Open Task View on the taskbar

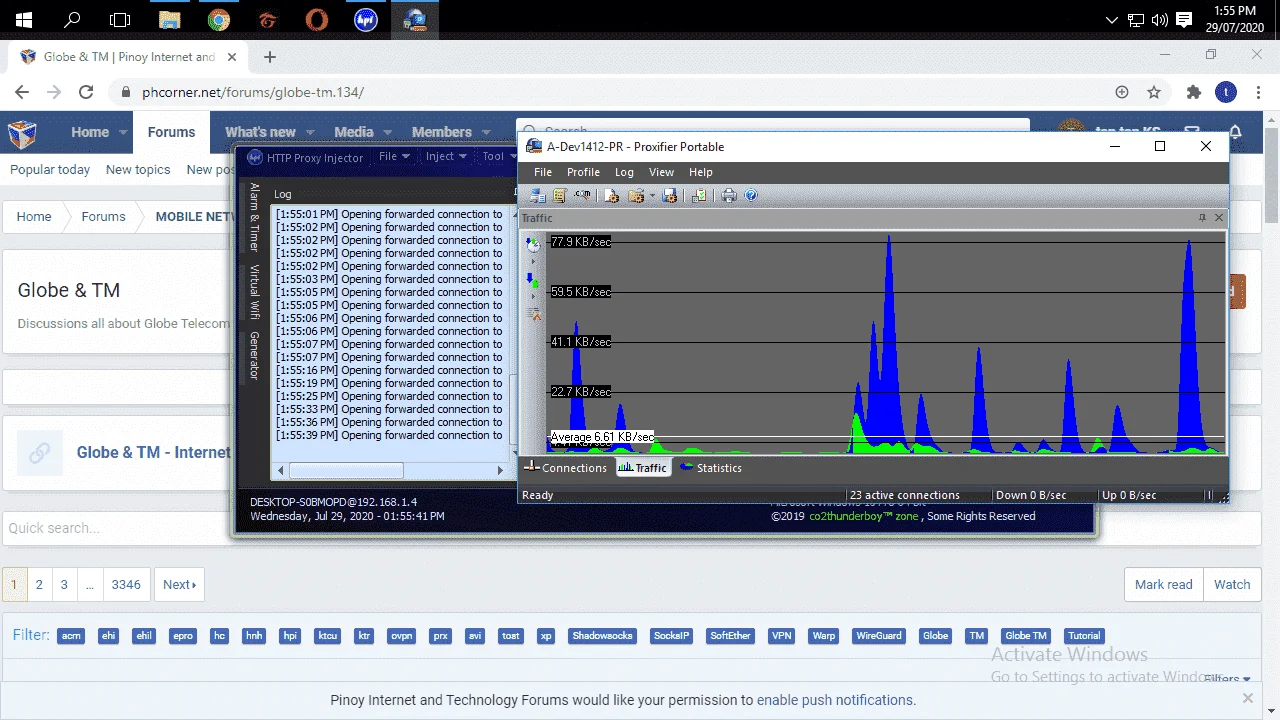[120, 19]
